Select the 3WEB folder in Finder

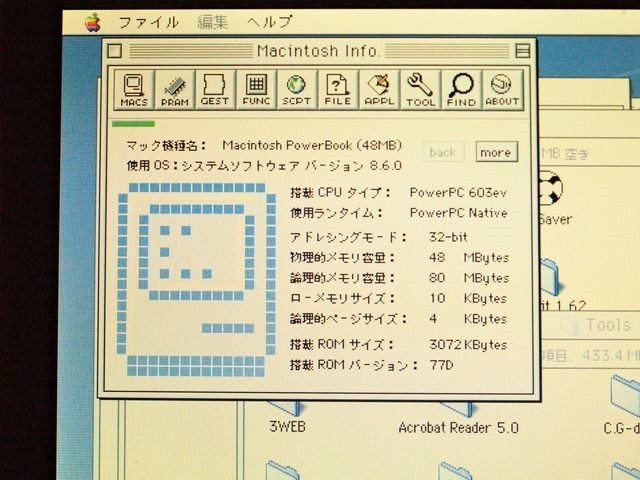click(x=287, y=416)
